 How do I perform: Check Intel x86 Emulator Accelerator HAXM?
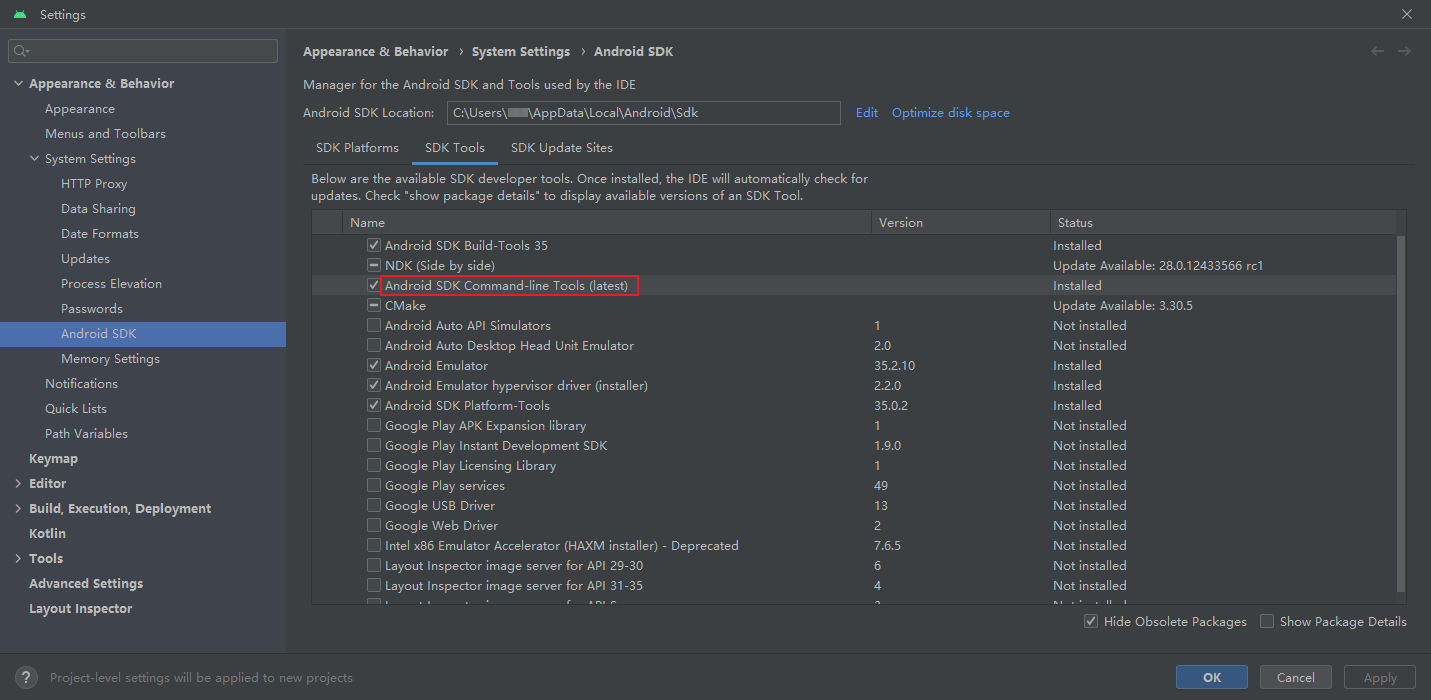point(374,545)
